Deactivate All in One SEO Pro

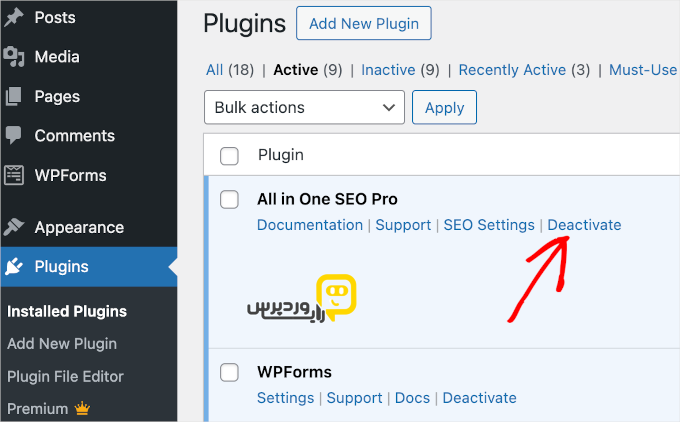tap(584, 225)
